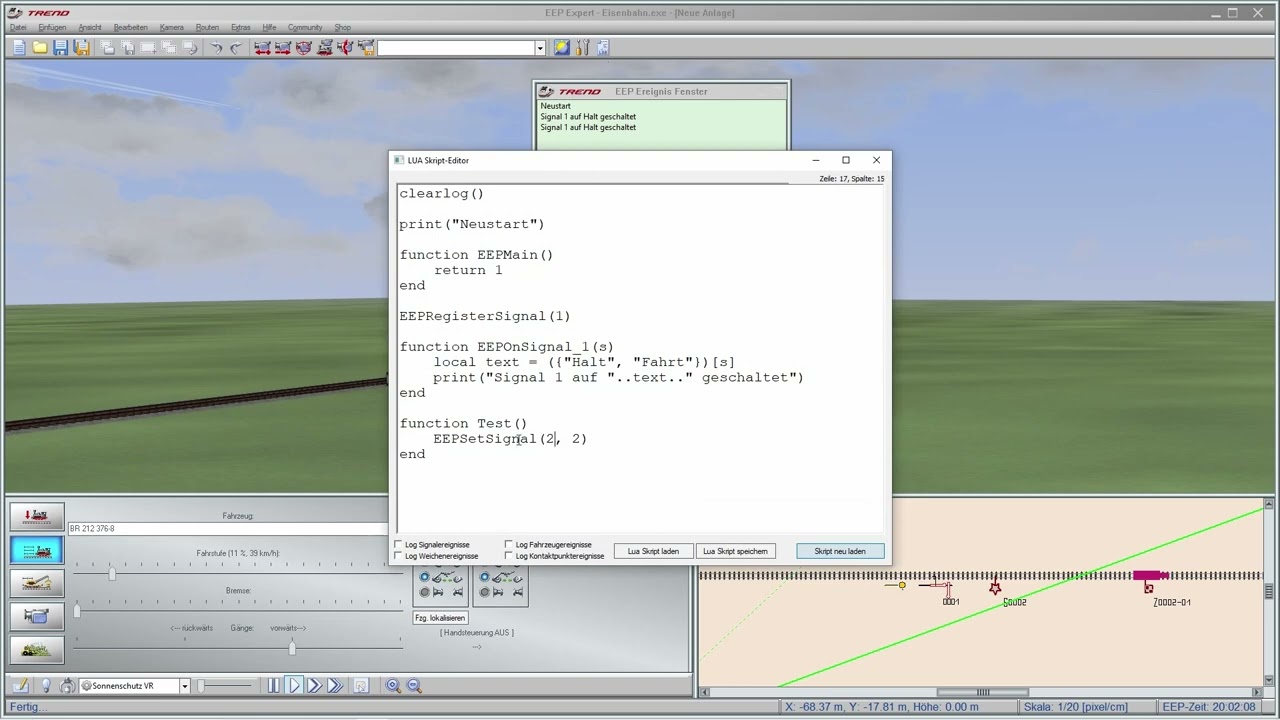Save the layout with the single floppy-disk icon
Screen dimensions: 1280x720
point(61,48)
